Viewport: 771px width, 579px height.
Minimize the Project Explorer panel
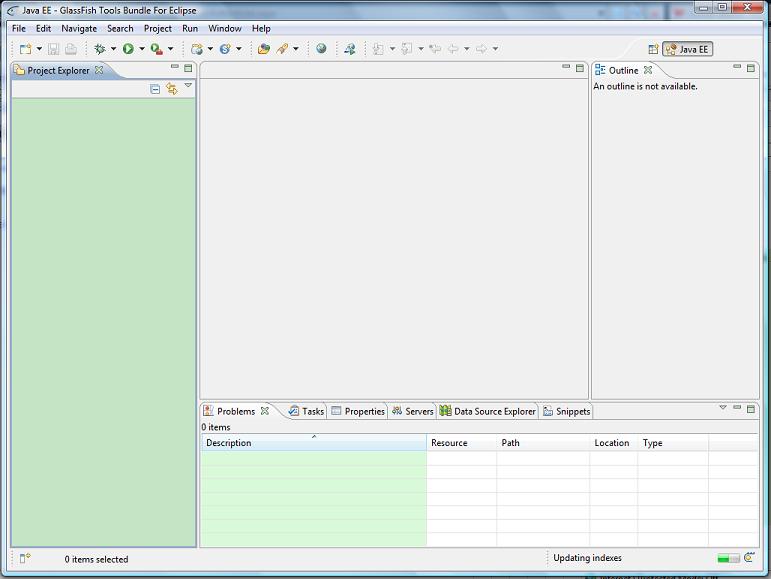(x=175, y=67)
